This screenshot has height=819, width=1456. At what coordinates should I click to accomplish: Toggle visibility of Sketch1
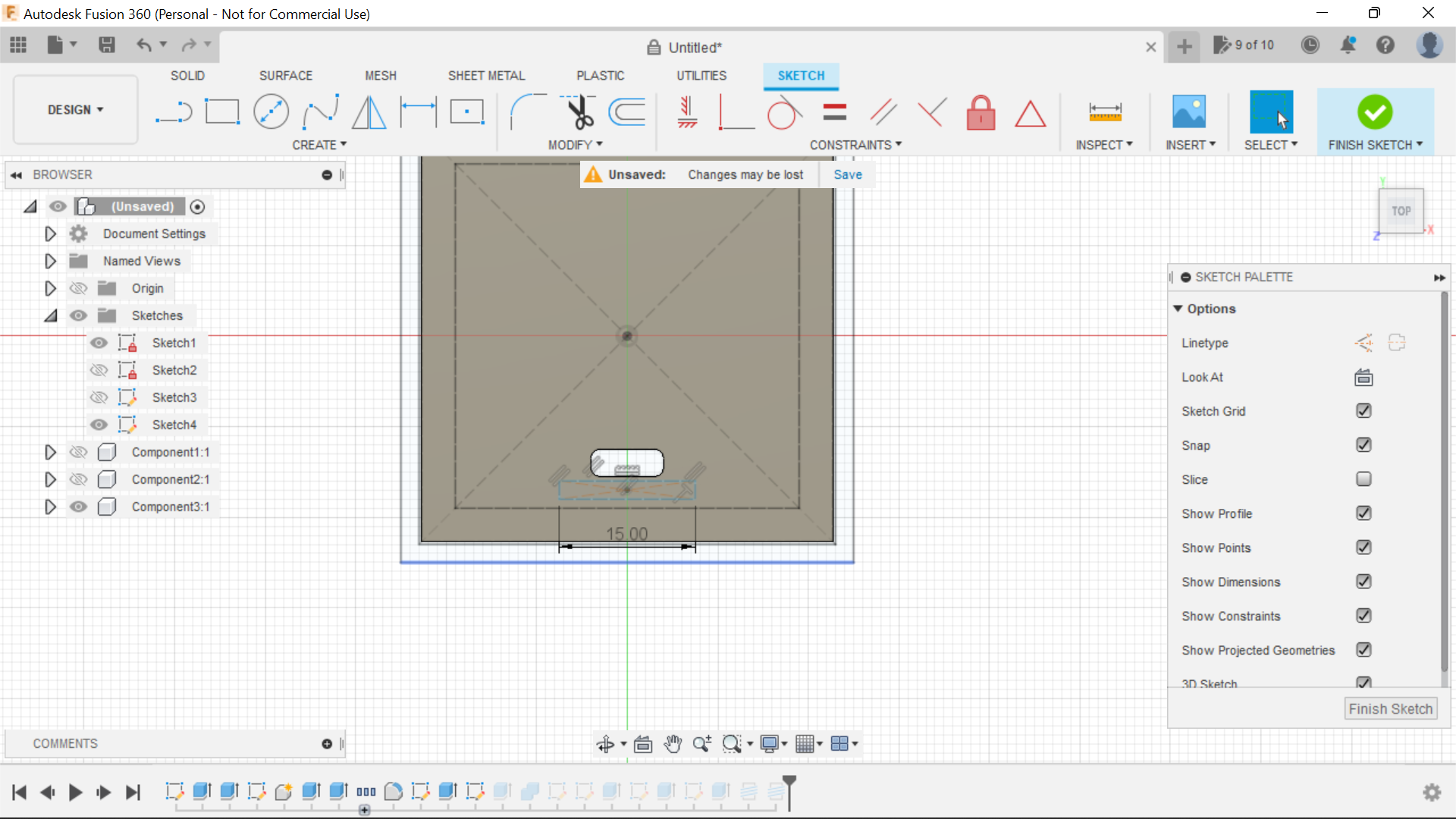click(99, 343)
